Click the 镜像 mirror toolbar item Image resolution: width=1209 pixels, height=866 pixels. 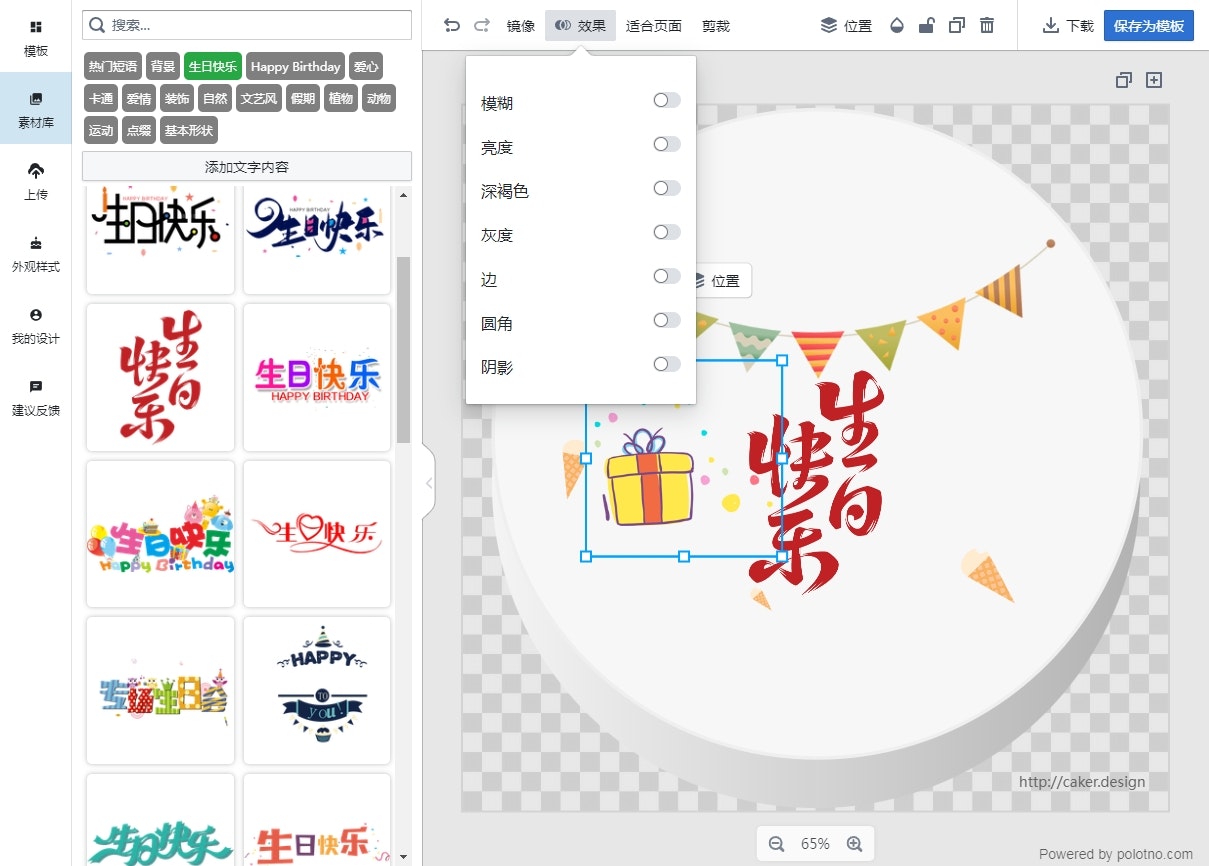pyautogui.click(x=521, y=25)
